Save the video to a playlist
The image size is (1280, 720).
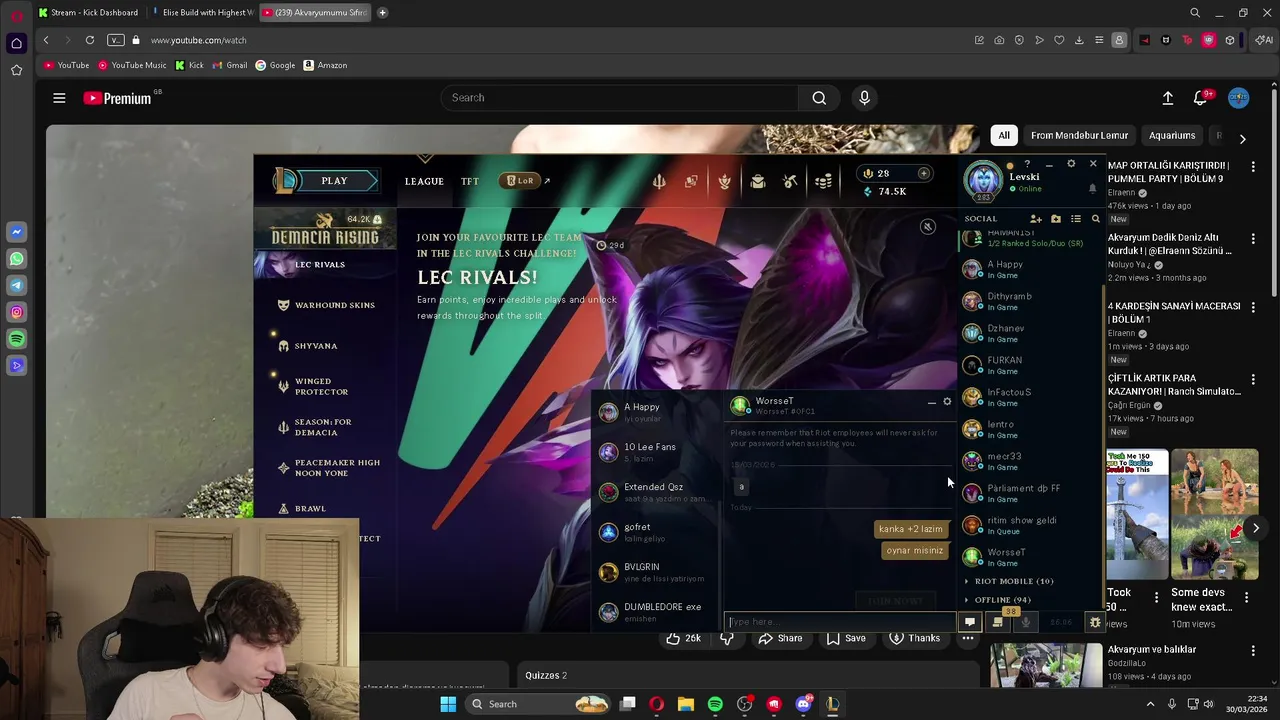[x=846, y=638]
